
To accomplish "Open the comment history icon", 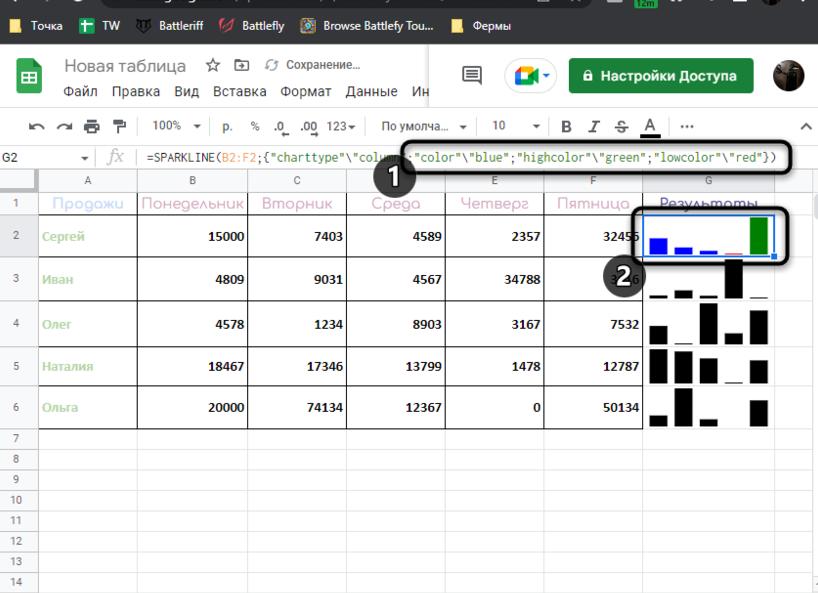I will click(472, 76).
